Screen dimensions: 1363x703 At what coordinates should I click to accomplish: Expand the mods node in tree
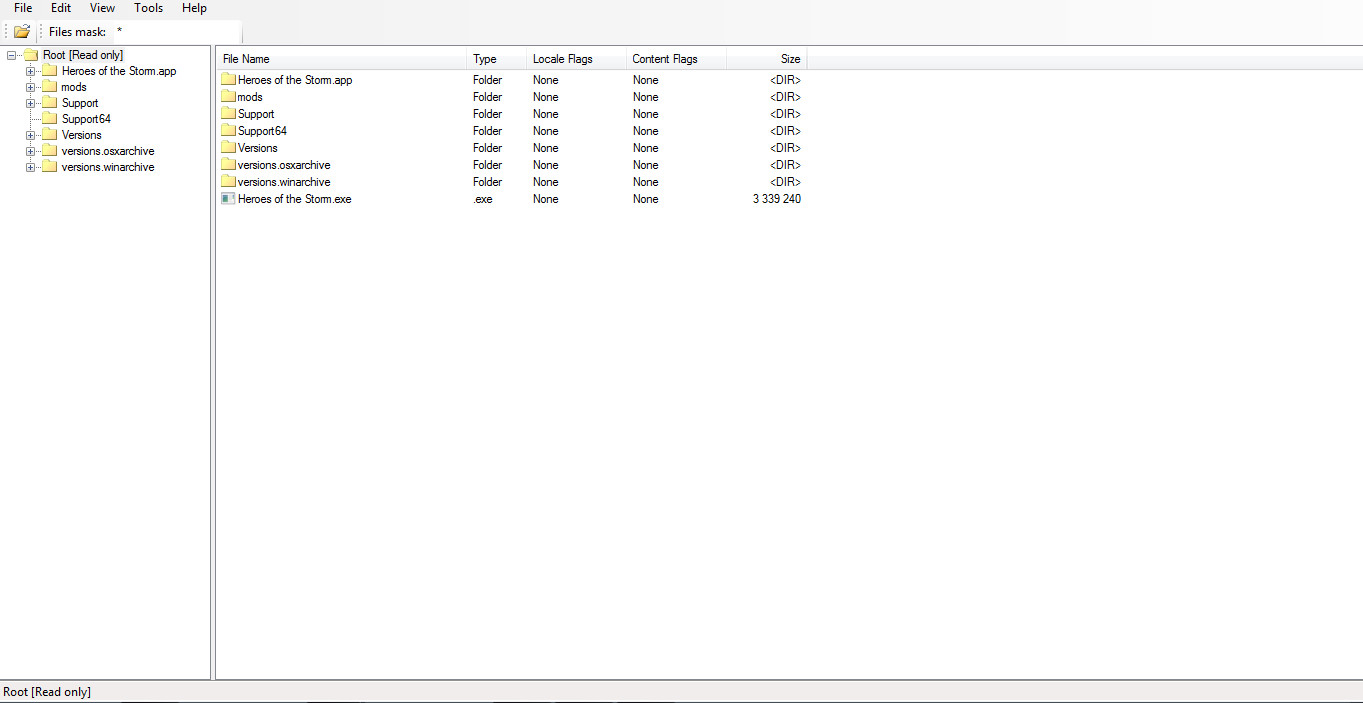31,87
